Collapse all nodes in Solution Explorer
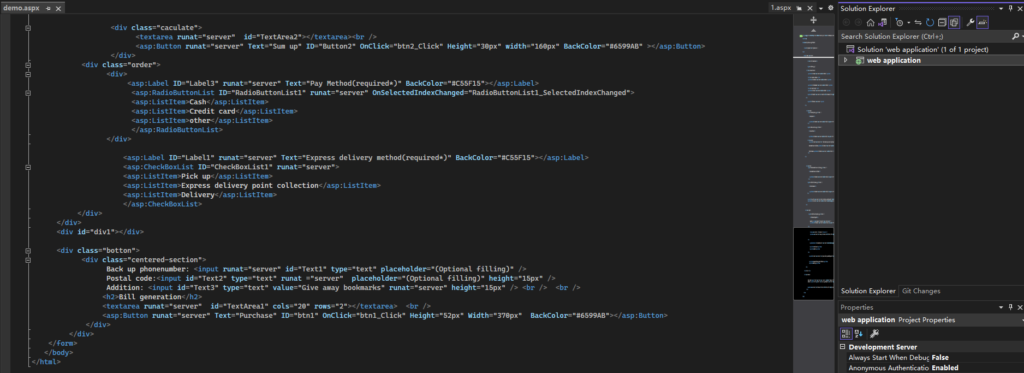 942,22
